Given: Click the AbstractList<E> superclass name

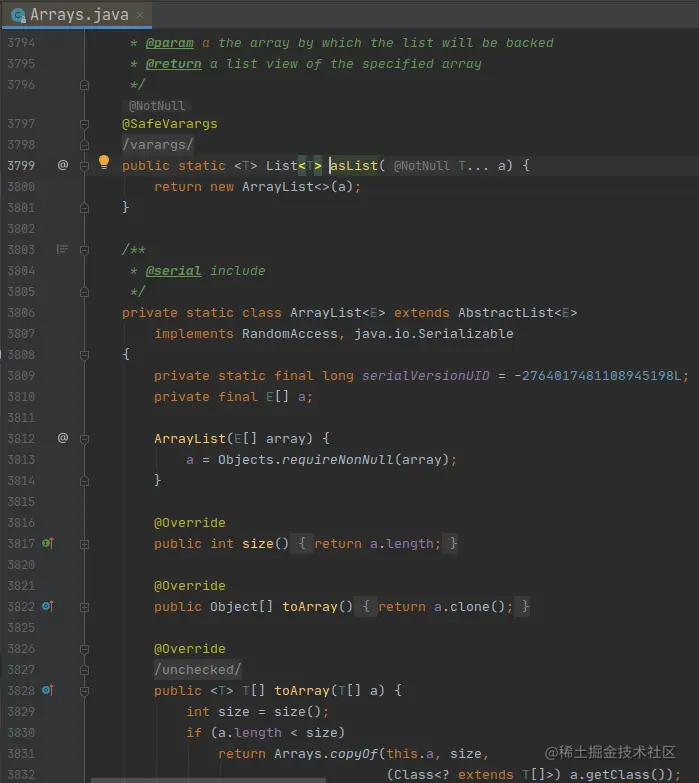Looking at the screenshot, I should [x=517, y=313].
